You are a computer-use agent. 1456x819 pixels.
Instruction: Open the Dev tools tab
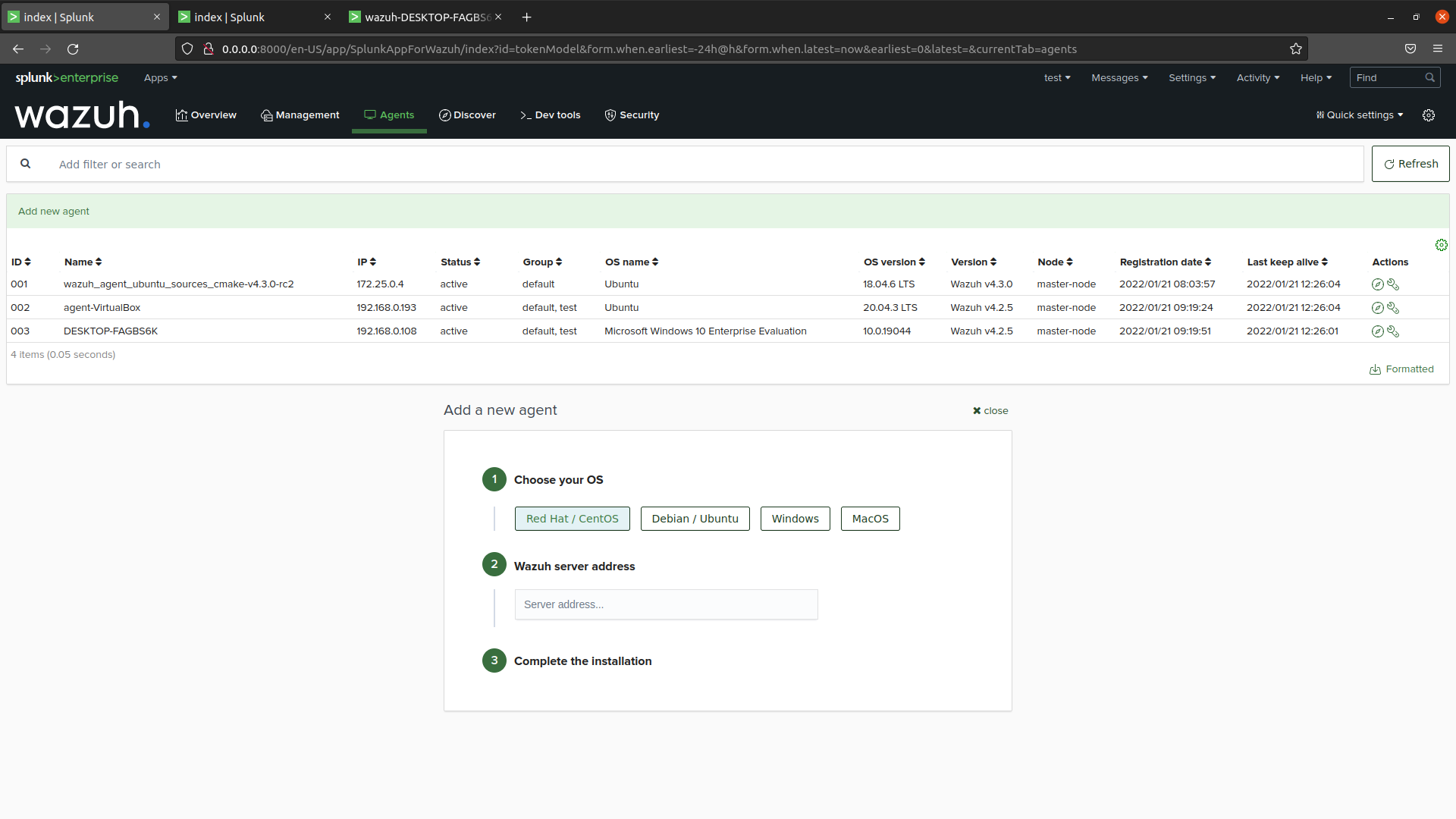(551, 115)
